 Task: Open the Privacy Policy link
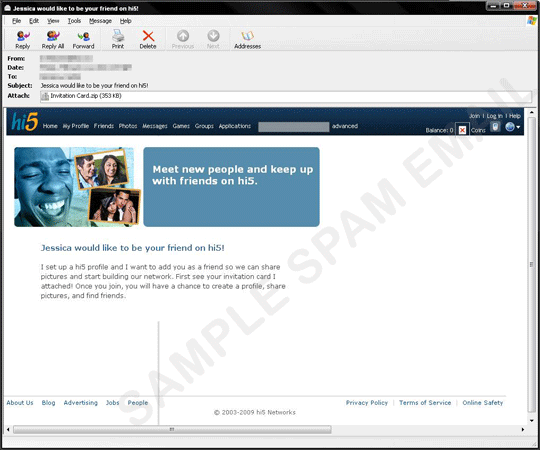click(367, 402)
